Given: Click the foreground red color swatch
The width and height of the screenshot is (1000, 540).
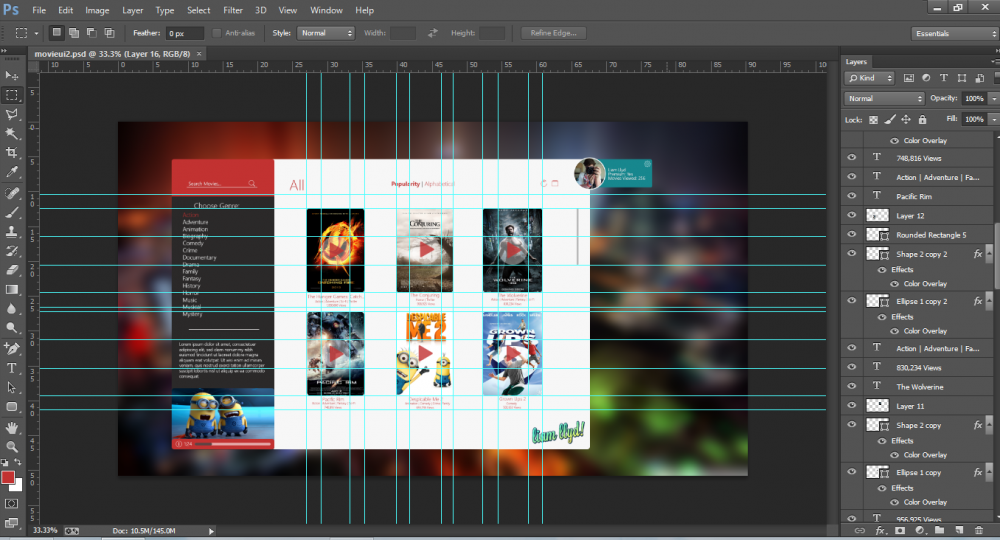Looking at the screenshot, I should [x=8, y=478].
